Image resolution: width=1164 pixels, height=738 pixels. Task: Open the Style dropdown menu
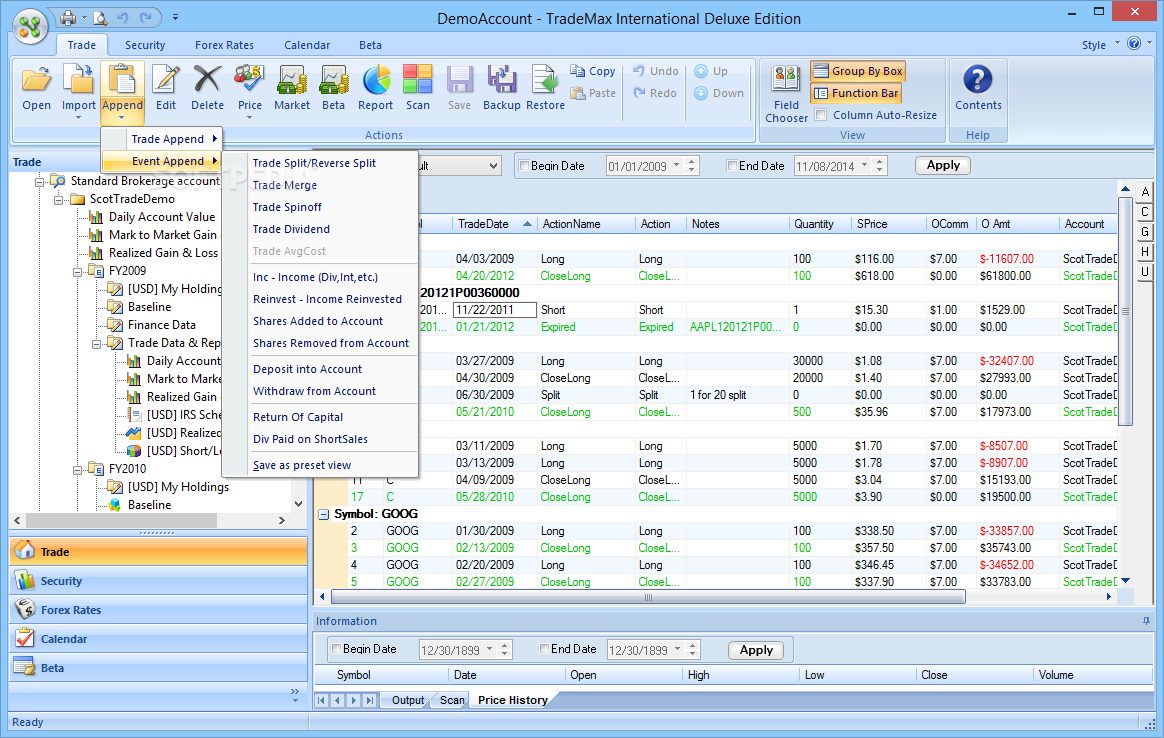click(1100, 45)
